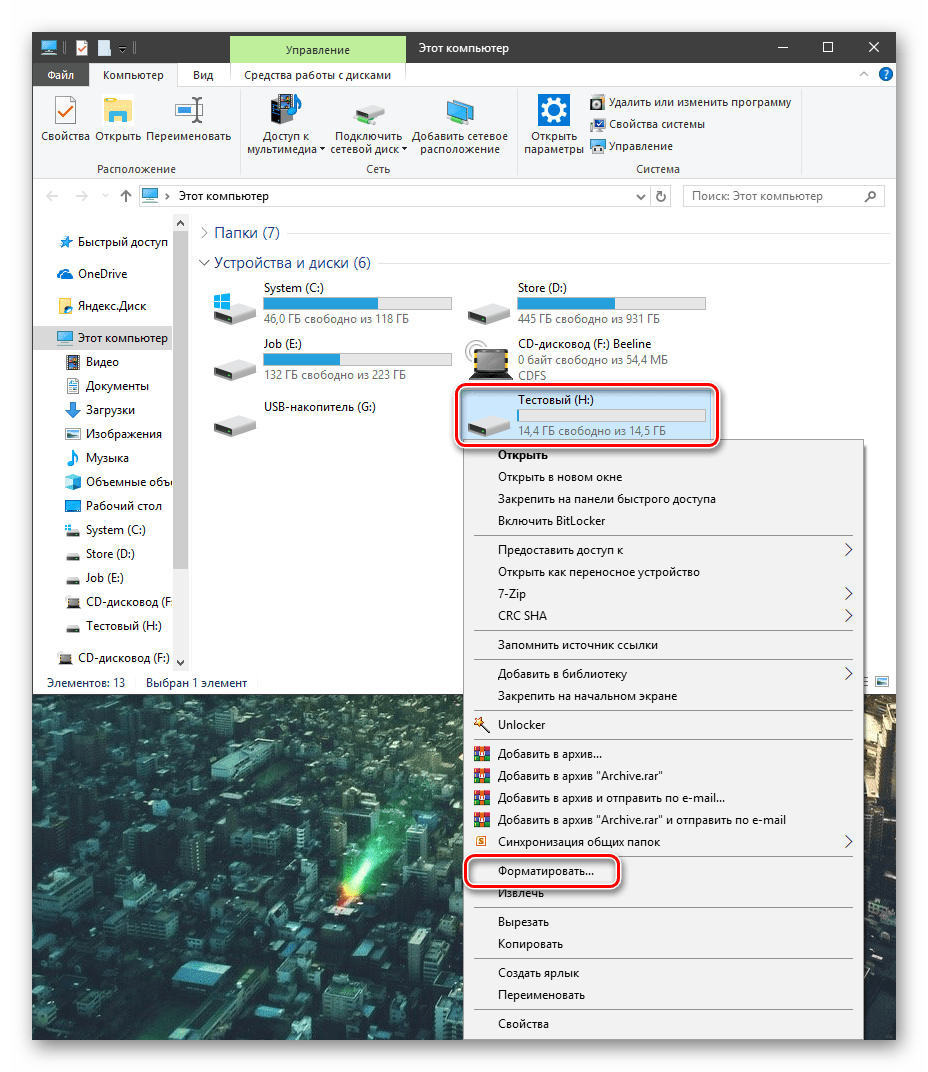
Task: Click the help question mark icon
Action: (x=885, y=75)
